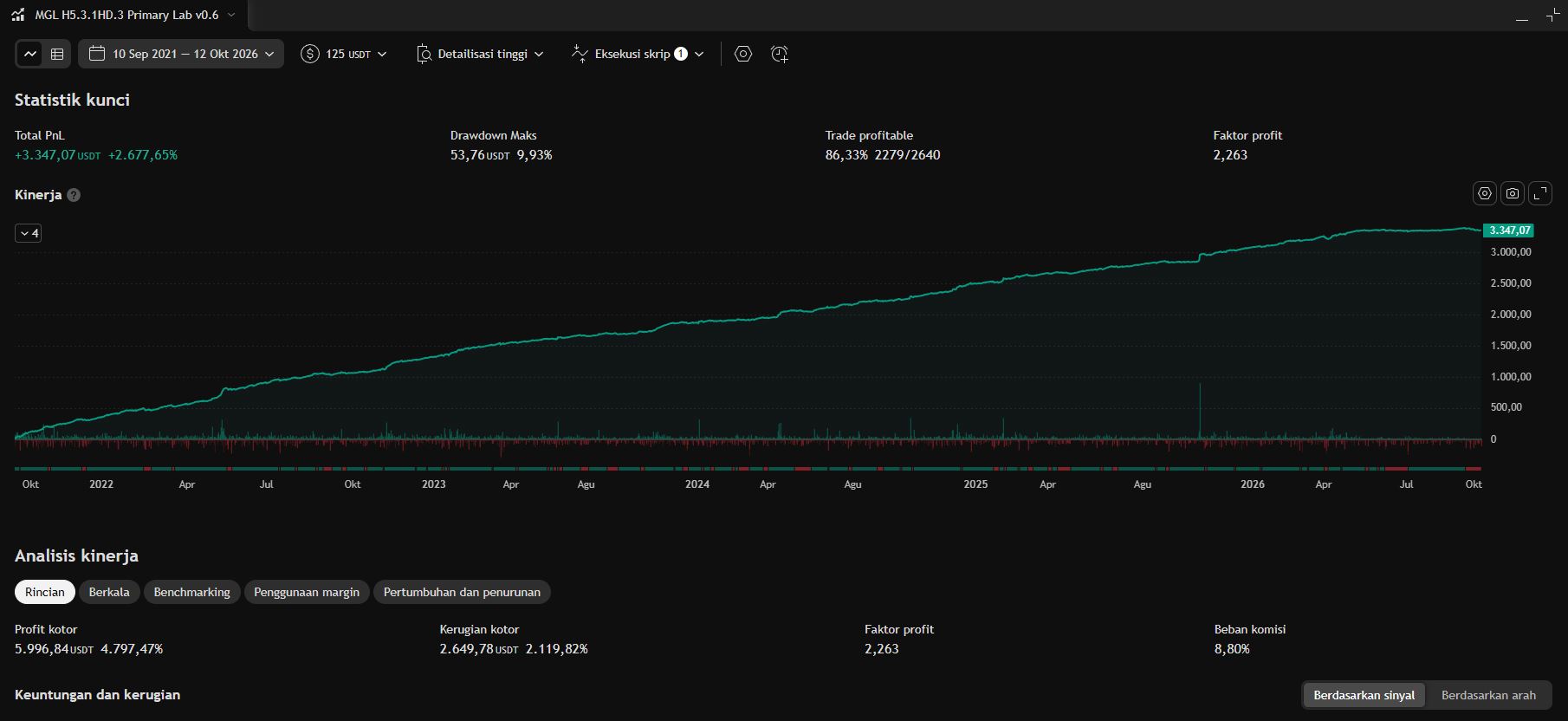The height and width of the screenshot is (721, 1568).
Task: Open strategy settings hexagon icon in toolbar
Action: coord(743,54)
